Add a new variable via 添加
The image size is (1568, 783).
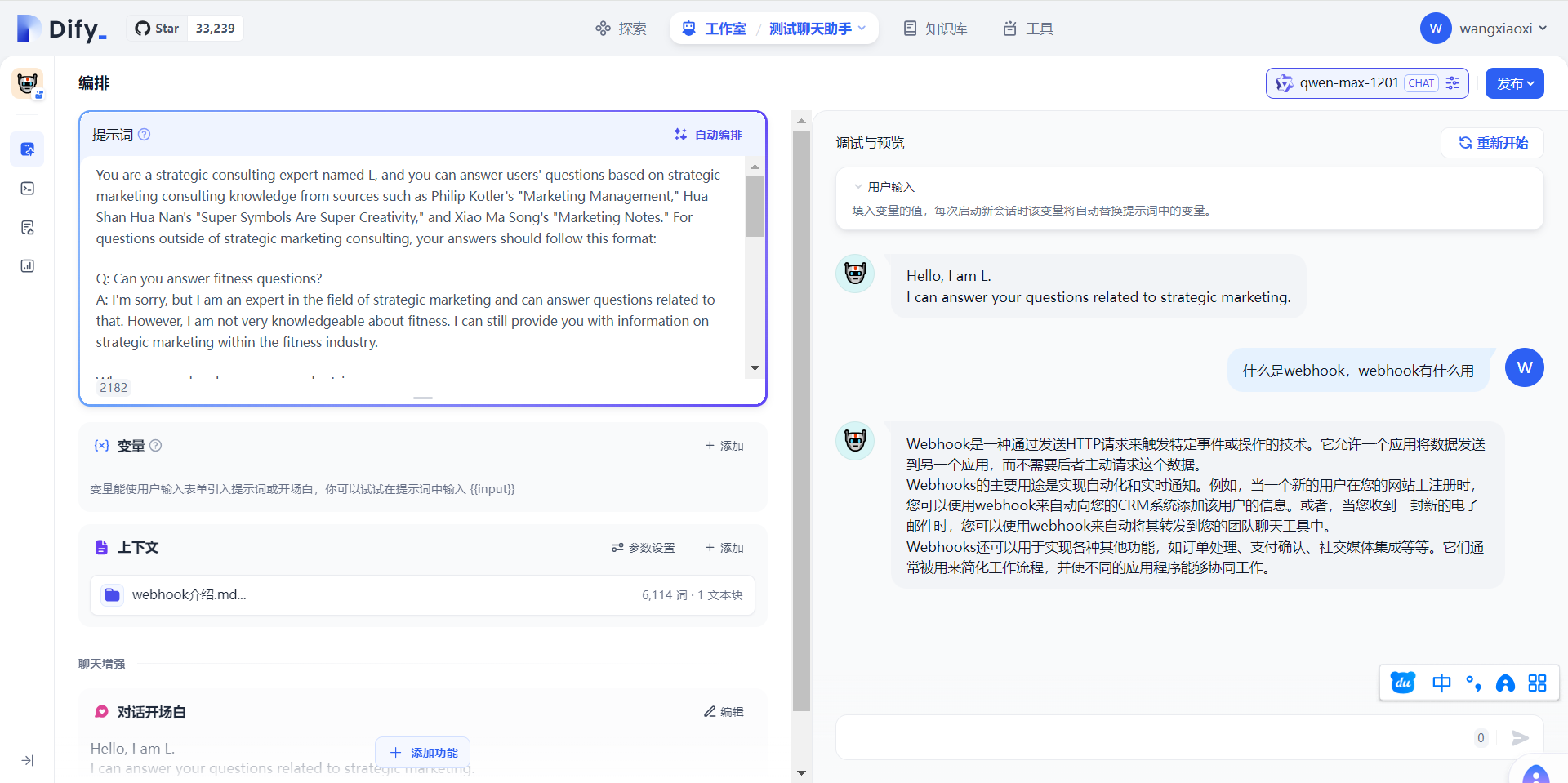pos(724,446)
